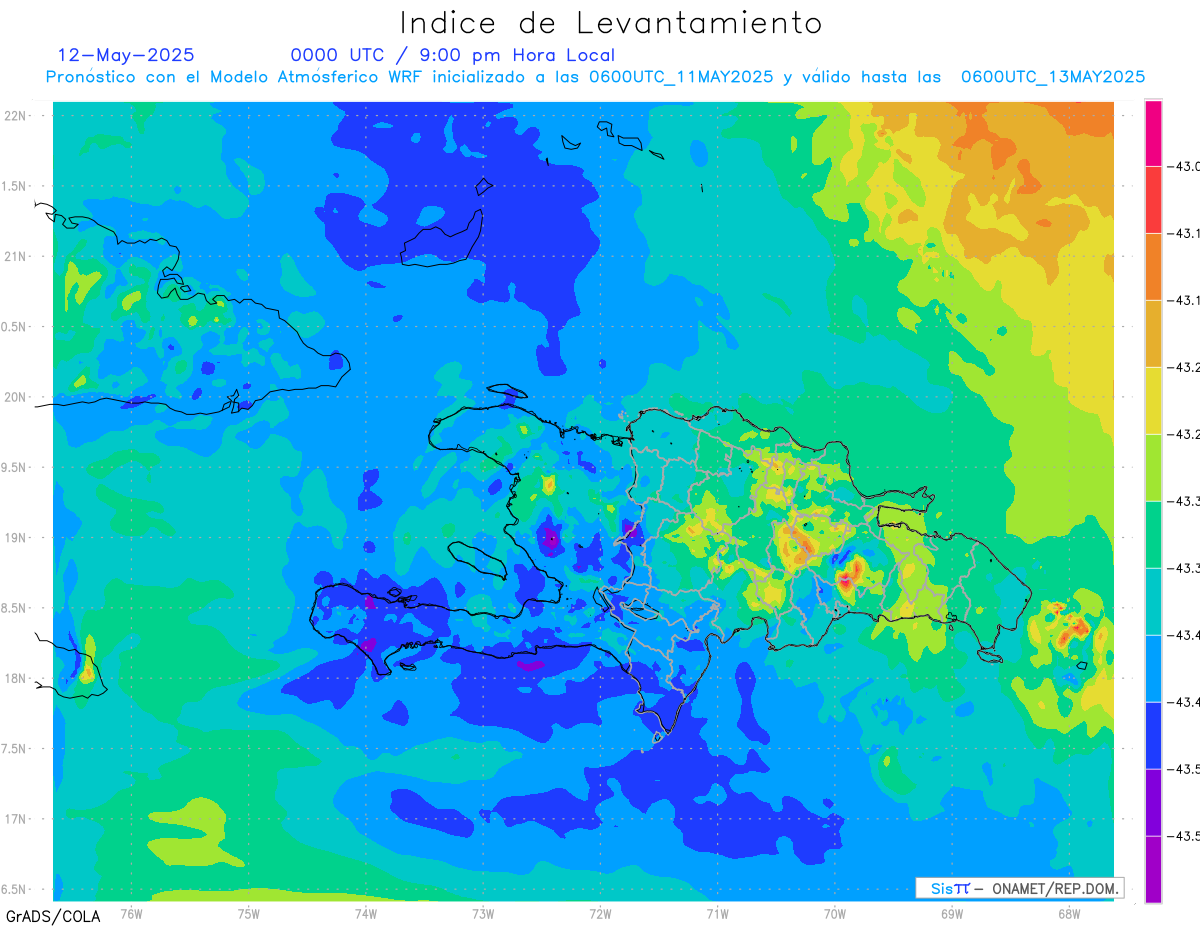The height and width of the screenshot is (927, 1200).
Task: Click the "7.5N" latitude label
Action: (x=14, y=749)
